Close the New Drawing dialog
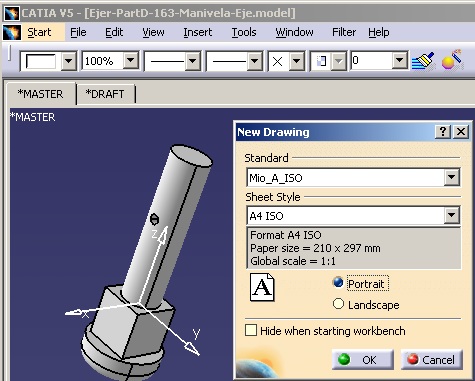Screen dimensions: 475x381 [461, 132]
